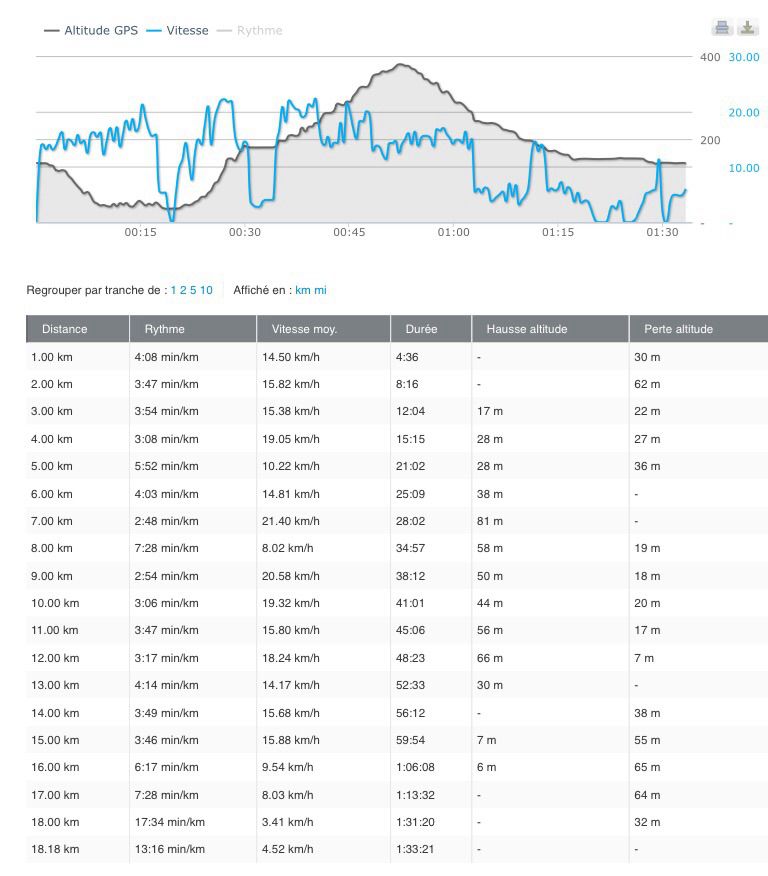768x876 pixels.
Task: Group splits by 5 km
Action: [x=192, y=291]
